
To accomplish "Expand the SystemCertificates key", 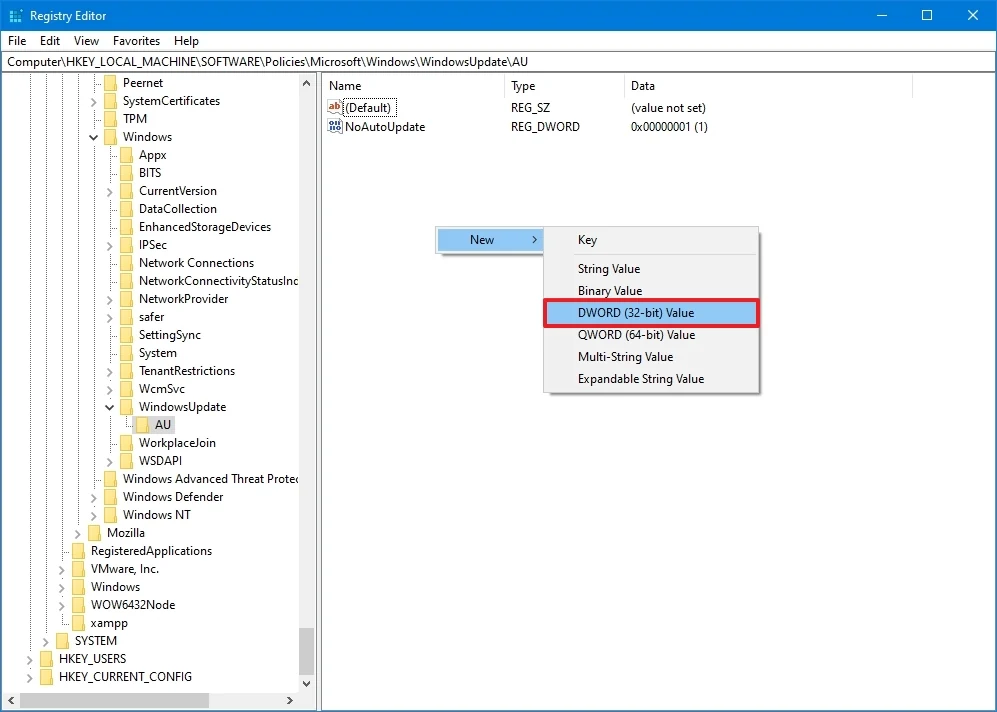I will coord(93,101).
